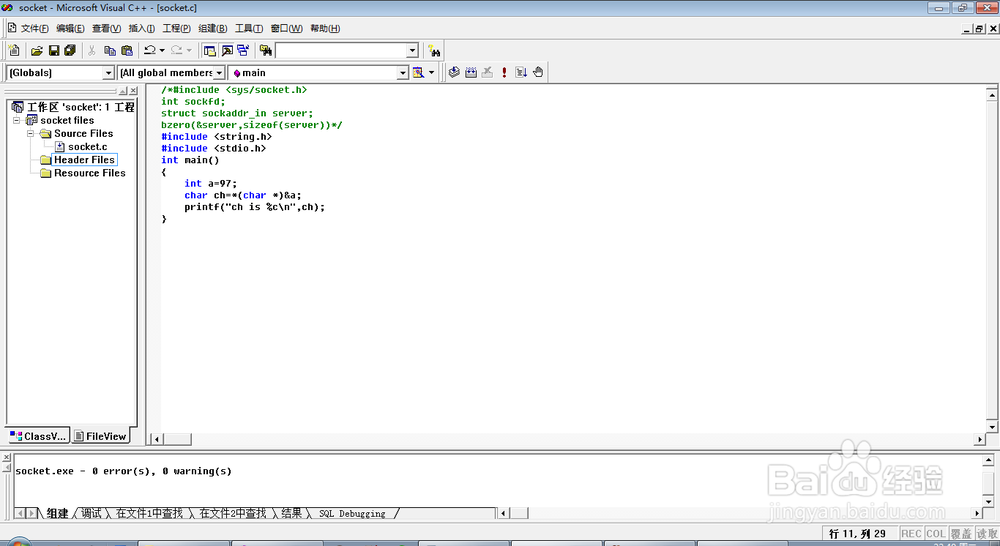Switch to the 结果 output tab
The image size is (1000, 546).
291,513
